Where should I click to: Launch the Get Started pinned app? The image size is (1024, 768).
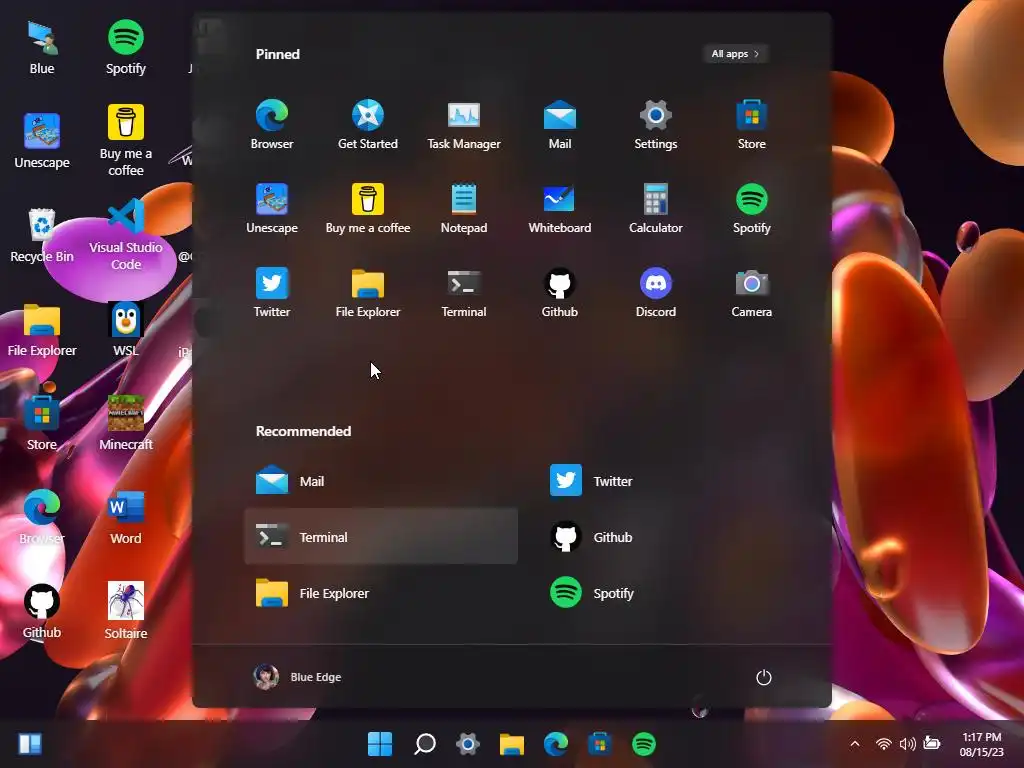368,125
